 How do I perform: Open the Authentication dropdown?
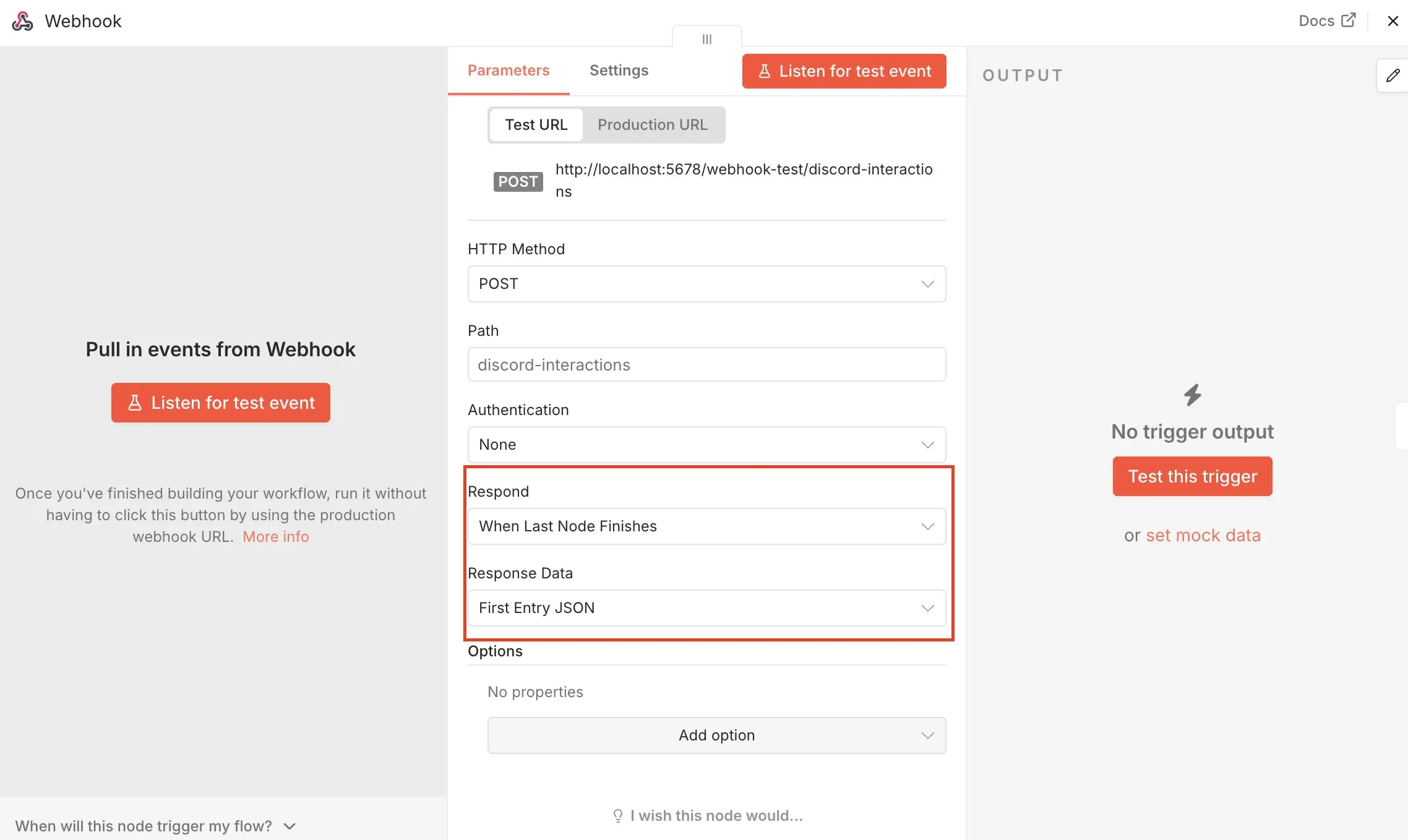(x=706, y=444)
